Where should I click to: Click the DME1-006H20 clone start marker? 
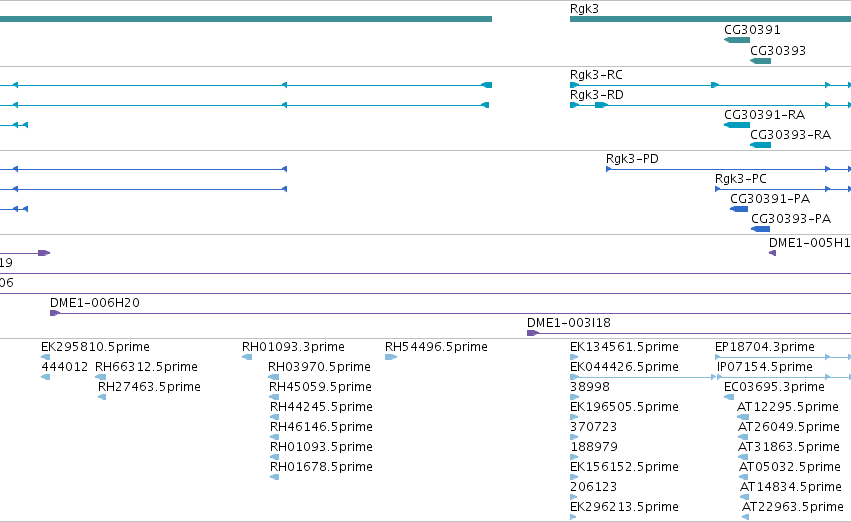pos(55,313)
